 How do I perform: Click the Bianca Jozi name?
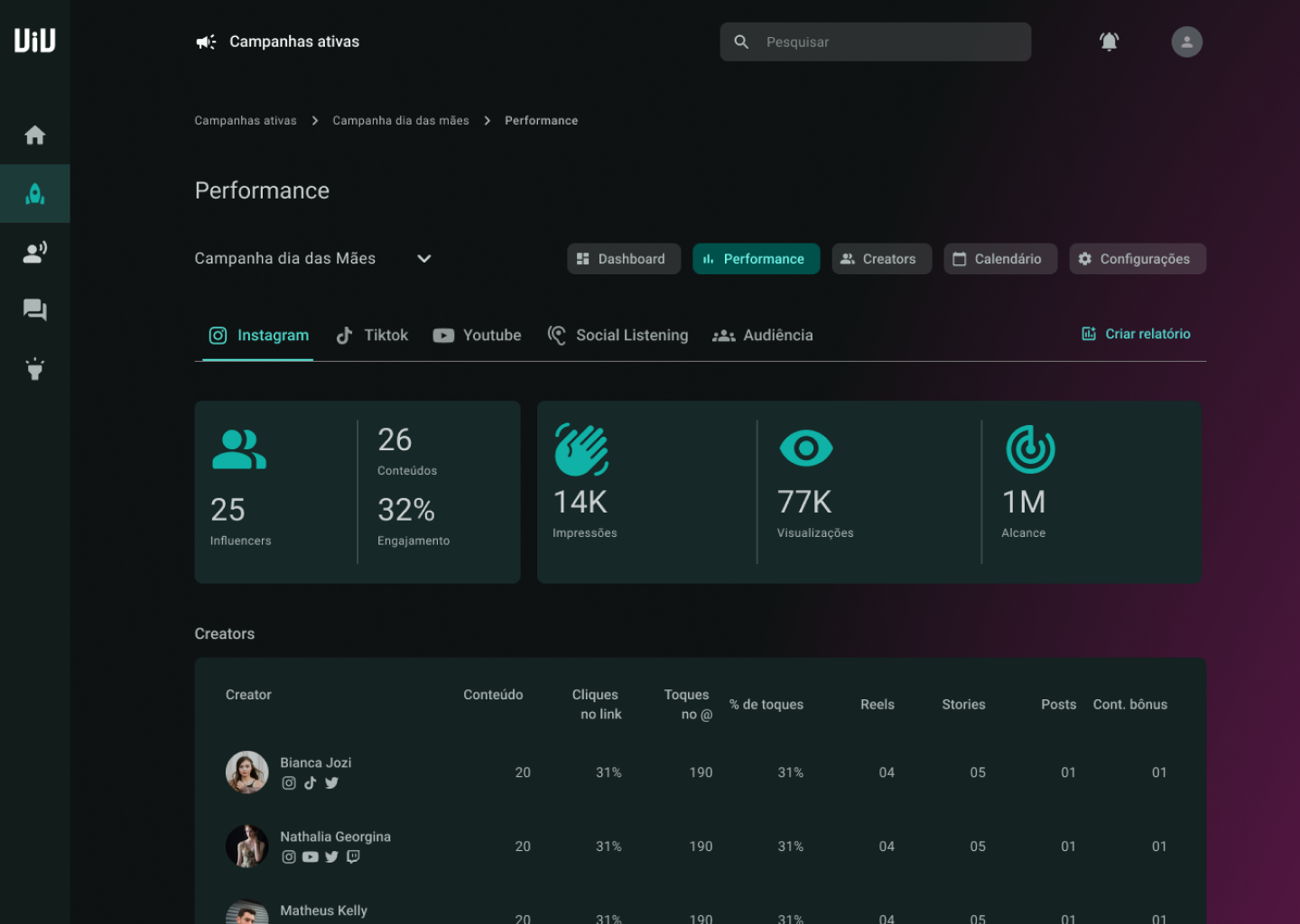[316, 763]
